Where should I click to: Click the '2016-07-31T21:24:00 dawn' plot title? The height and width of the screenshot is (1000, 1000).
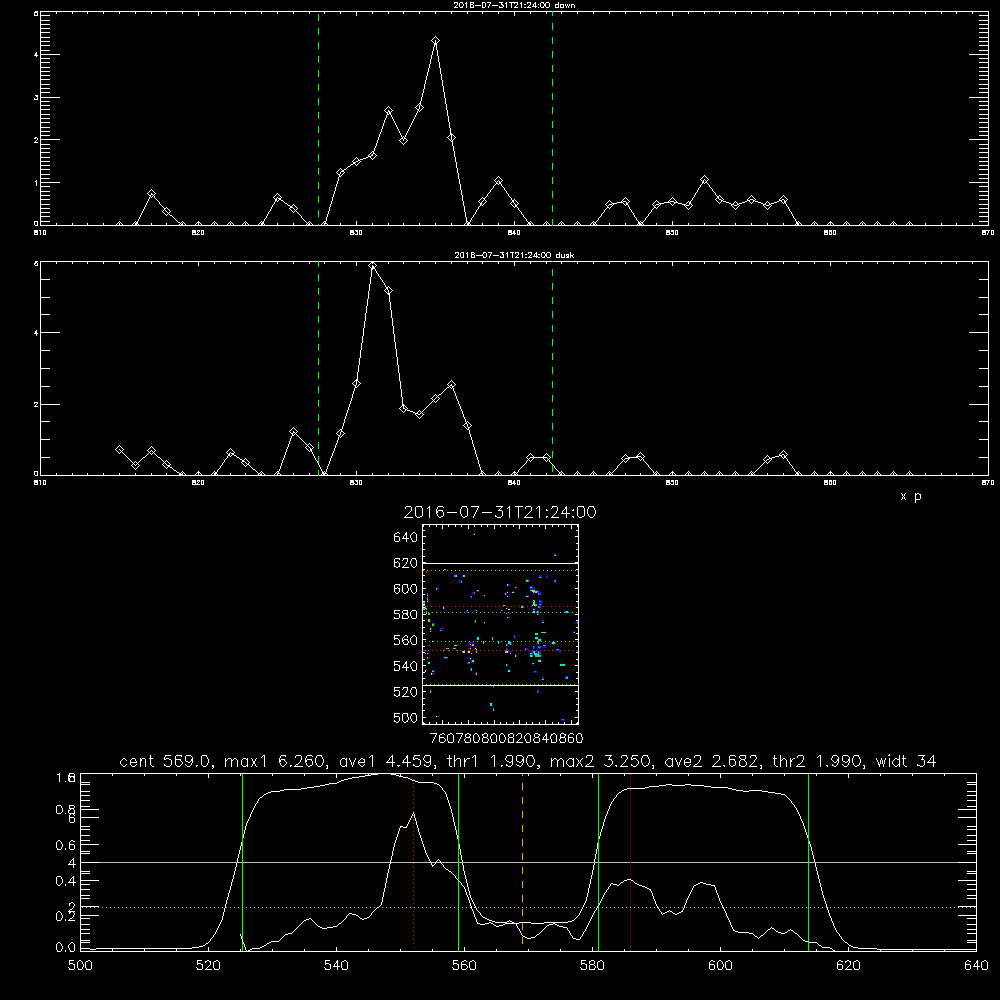pos(514,4)
